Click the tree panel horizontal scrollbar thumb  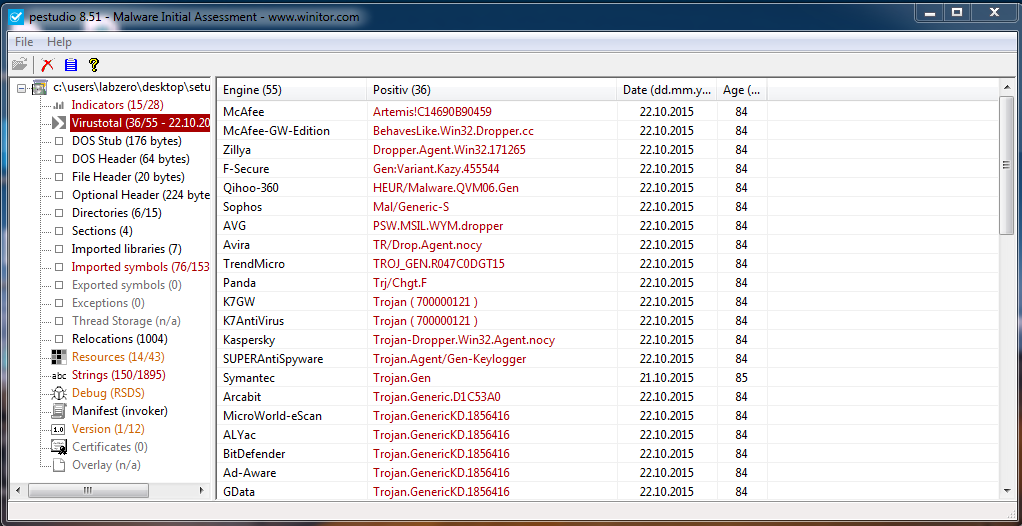point(89,490)
